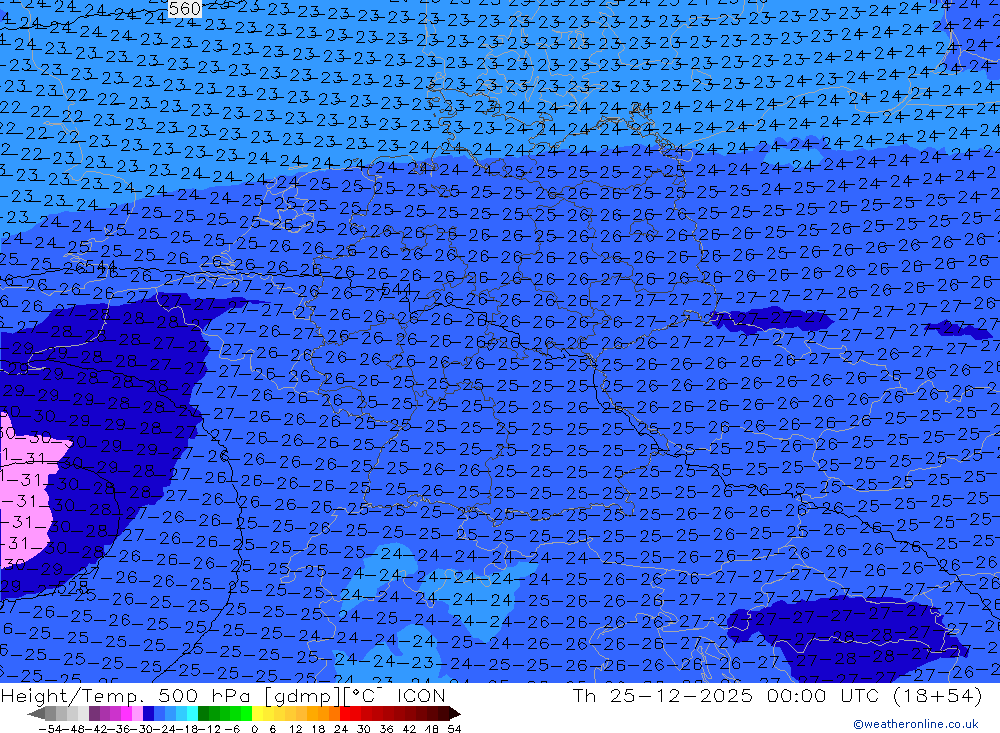Click the -54 label under the colour scale
This screenshot has width=1000, height=733.
pos(51,729)
